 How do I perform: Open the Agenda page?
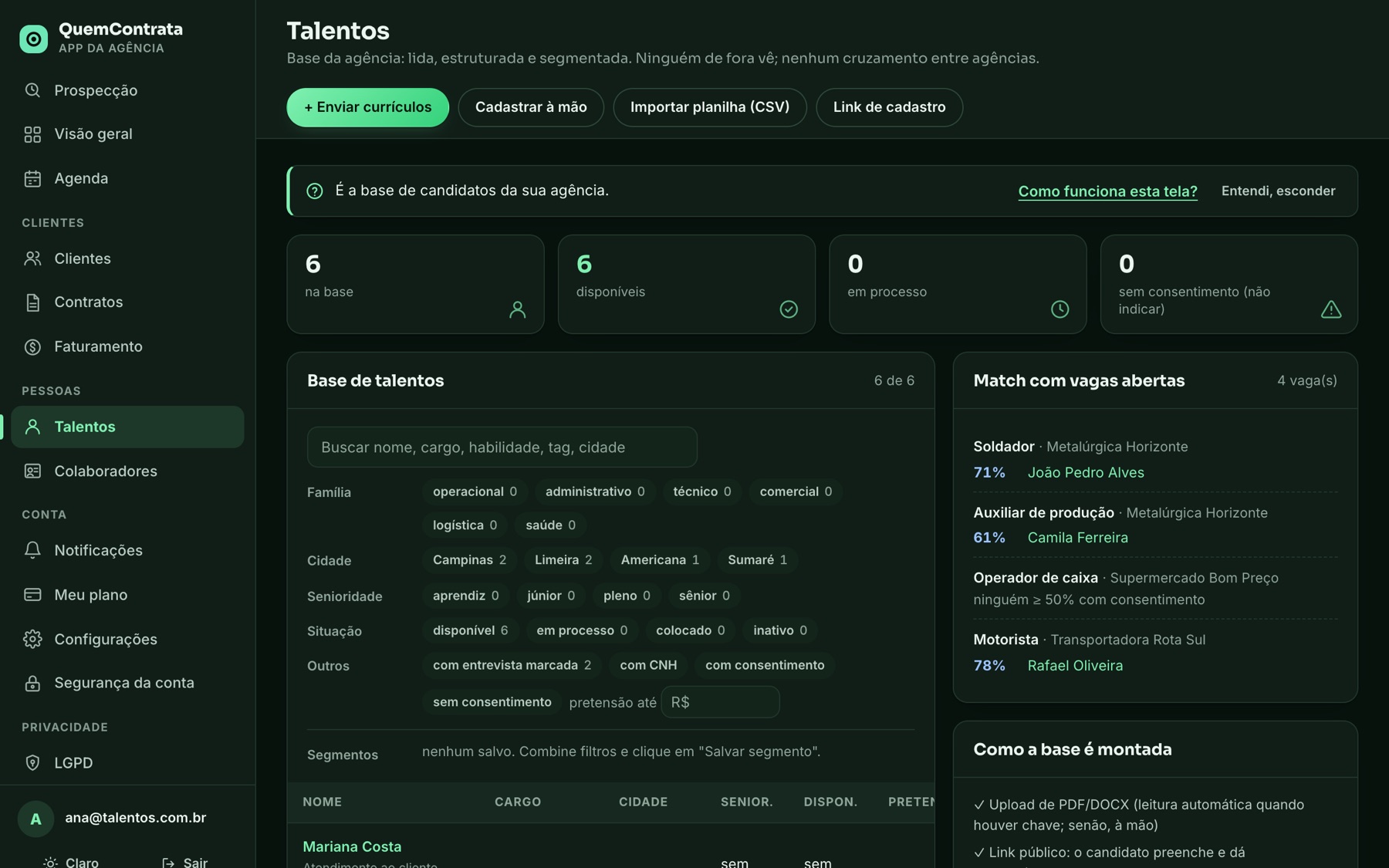point(127,178)
